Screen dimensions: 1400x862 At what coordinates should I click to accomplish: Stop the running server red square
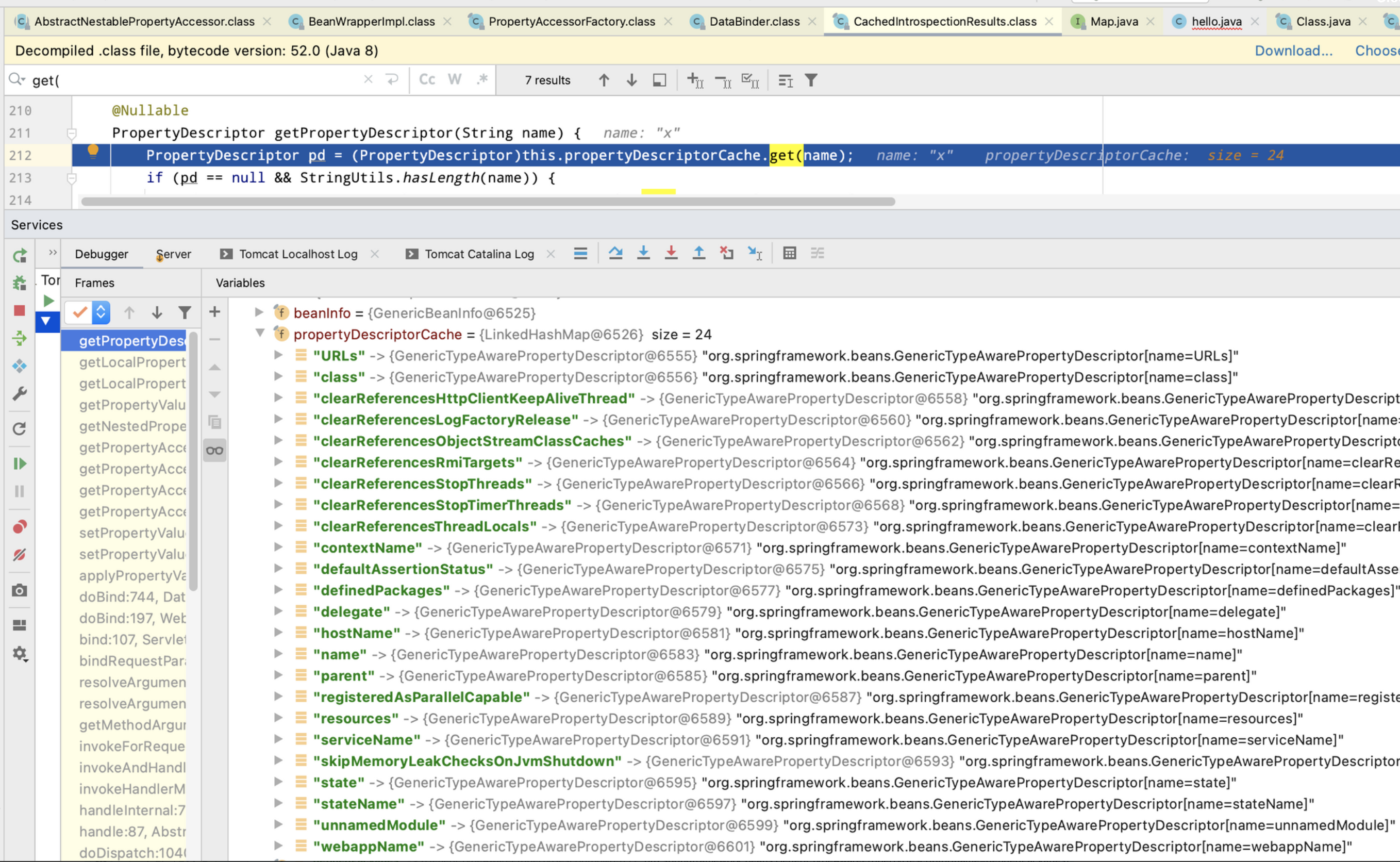[x=20, y=311]
